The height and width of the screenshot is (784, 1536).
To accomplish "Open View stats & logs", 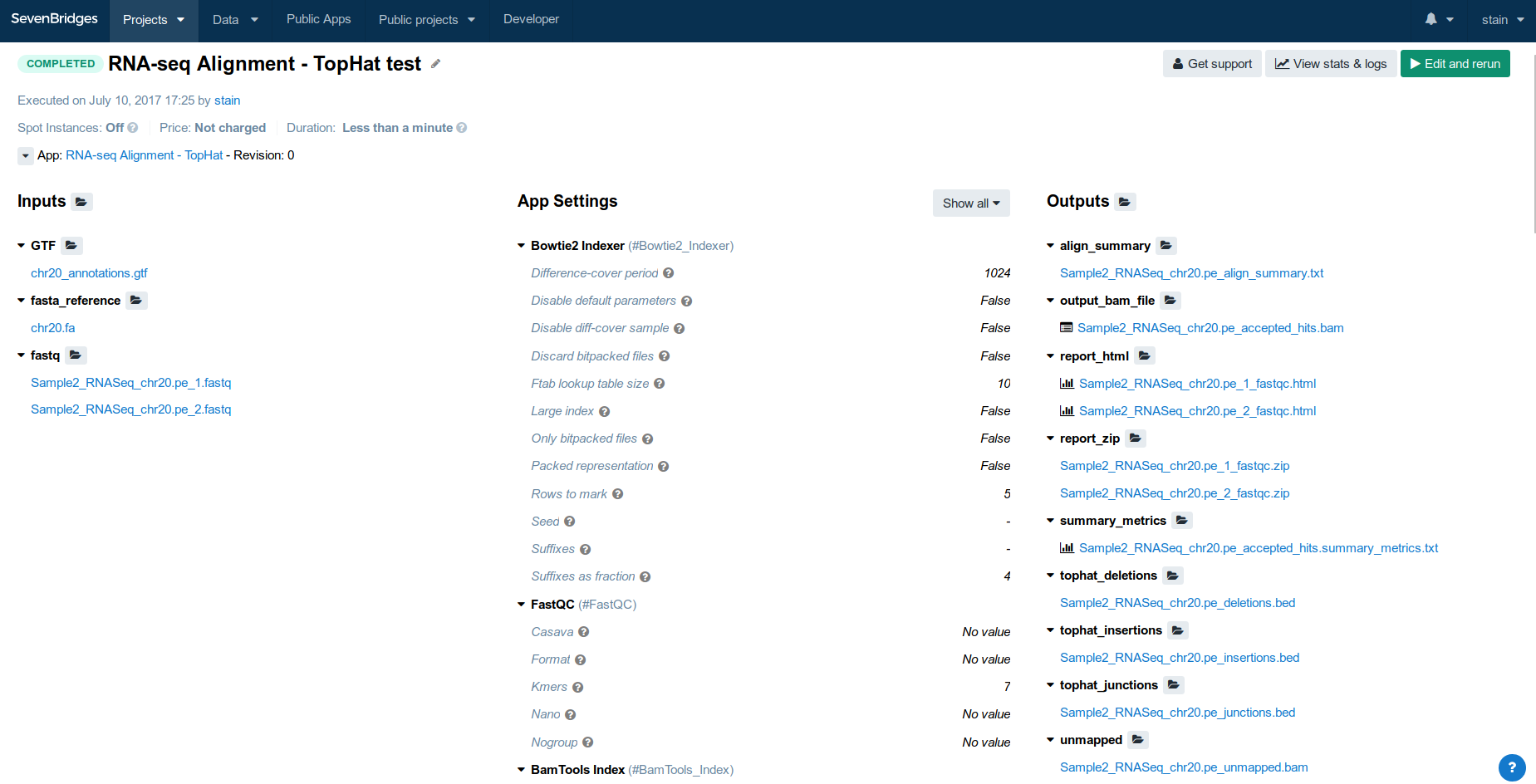I will coord(1331,64).
